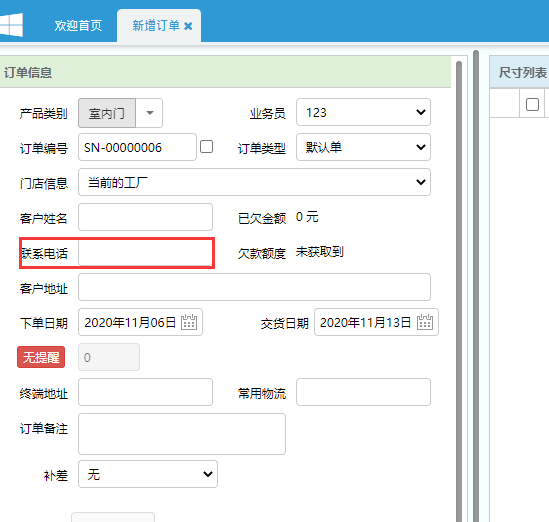This screenshot has width=549, height=522.
Task: Select the 新增订单 tab
Action: pos(156,26)
